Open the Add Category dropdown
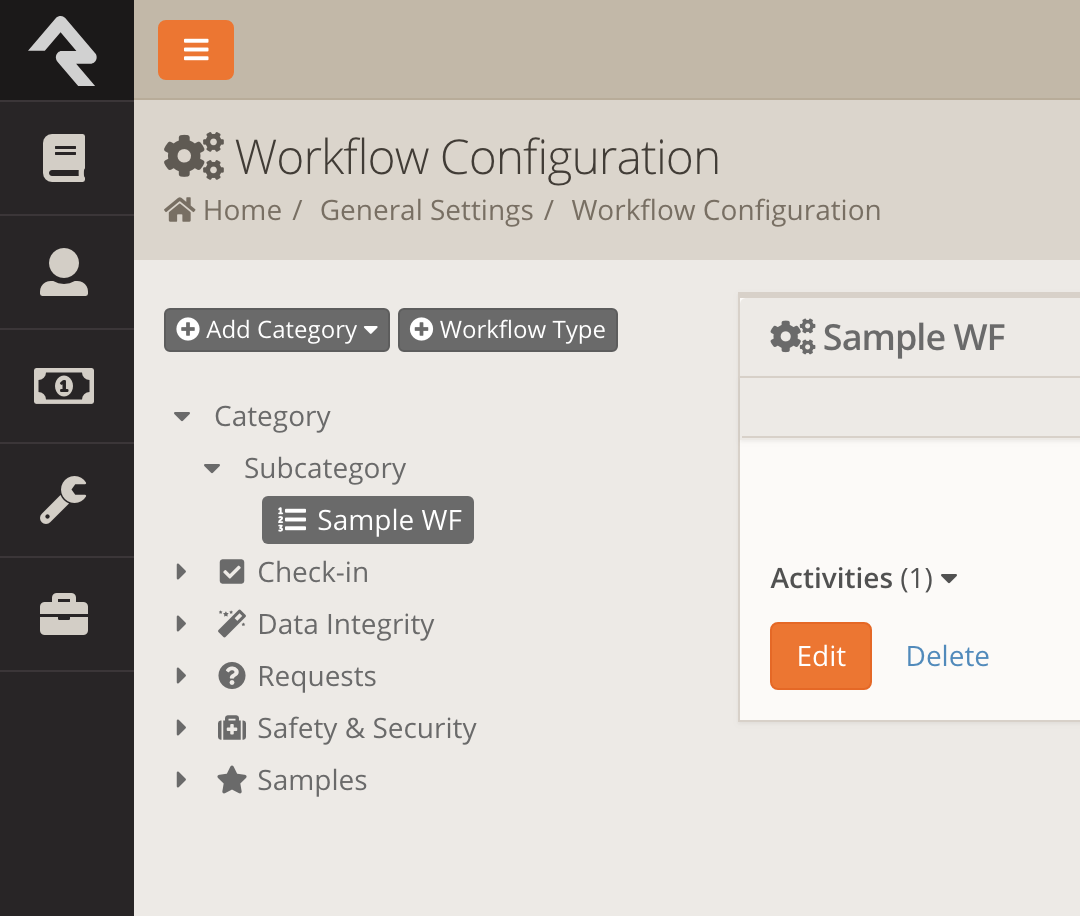Viewport: 1080px width, 916px height. coord(276,329)
